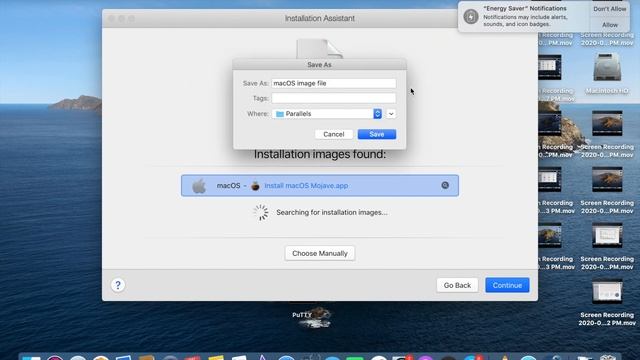Open the help question mark button

coord(118,285)
